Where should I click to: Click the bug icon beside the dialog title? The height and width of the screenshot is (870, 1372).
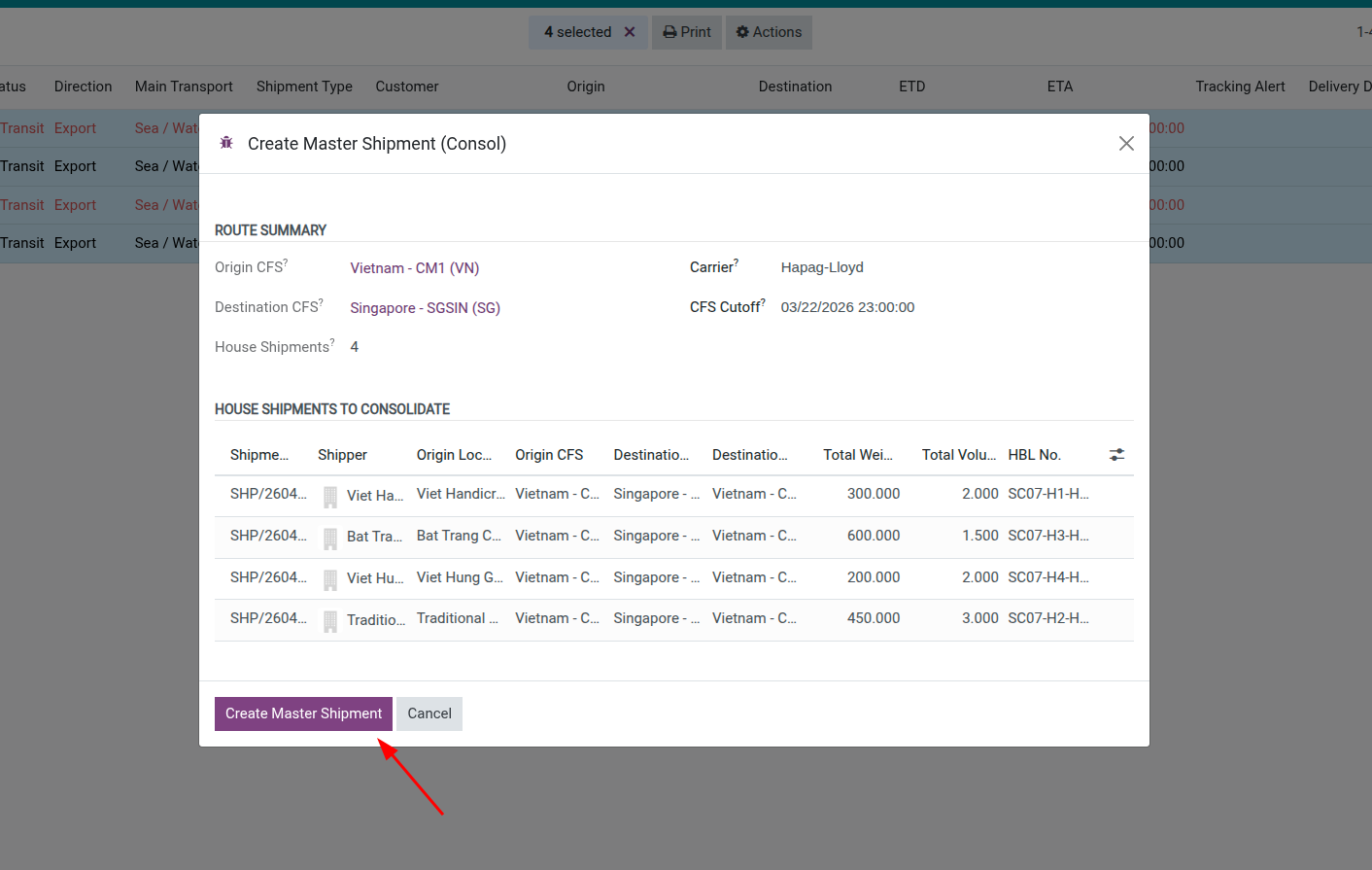(x=226, y=142)
